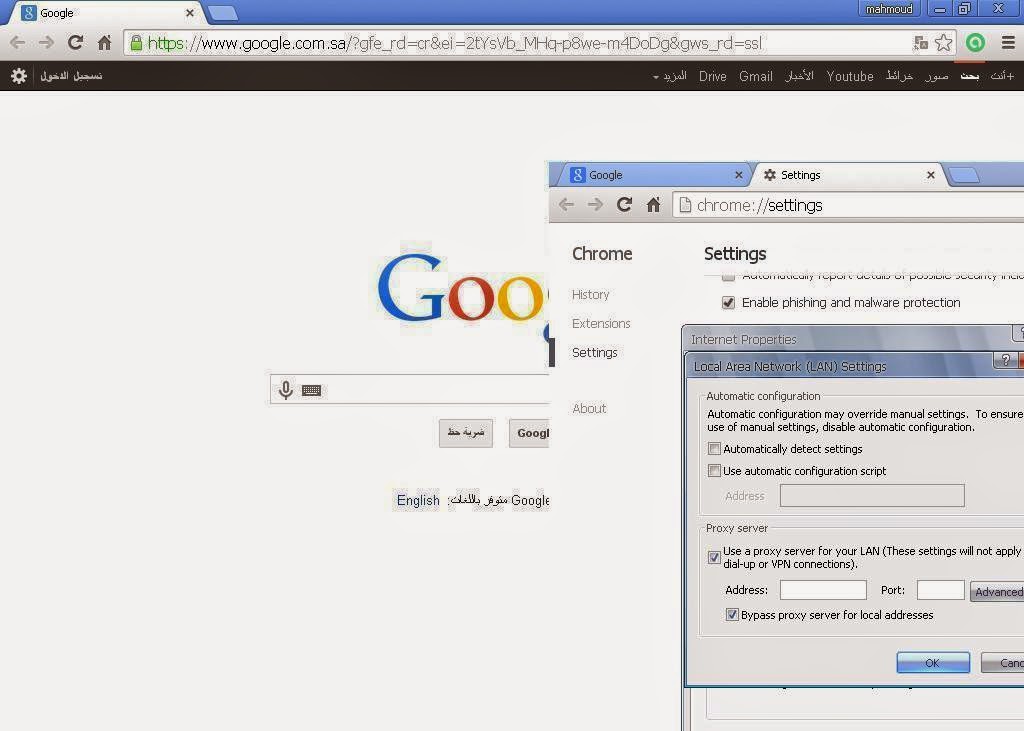
Task: Click أنت+ link on Google bar
Action: [x=1002, y=76]
